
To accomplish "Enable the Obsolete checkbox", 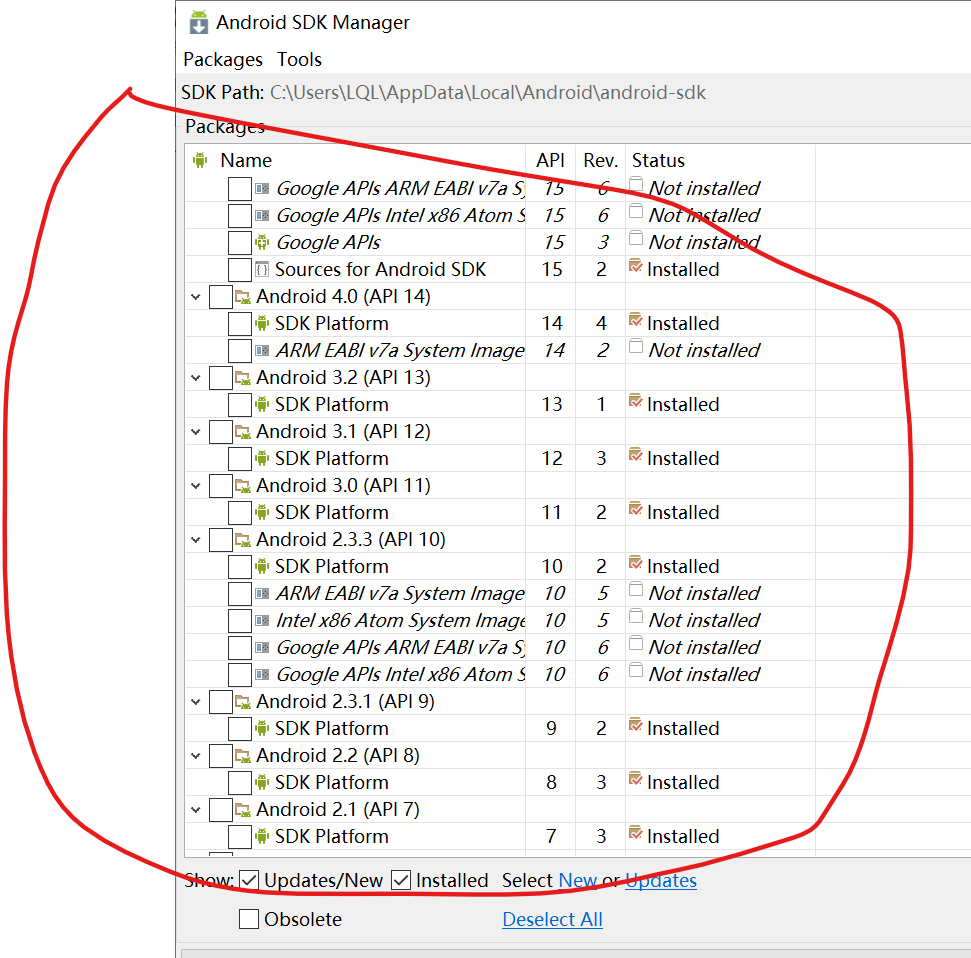I will tap(249, 919).
